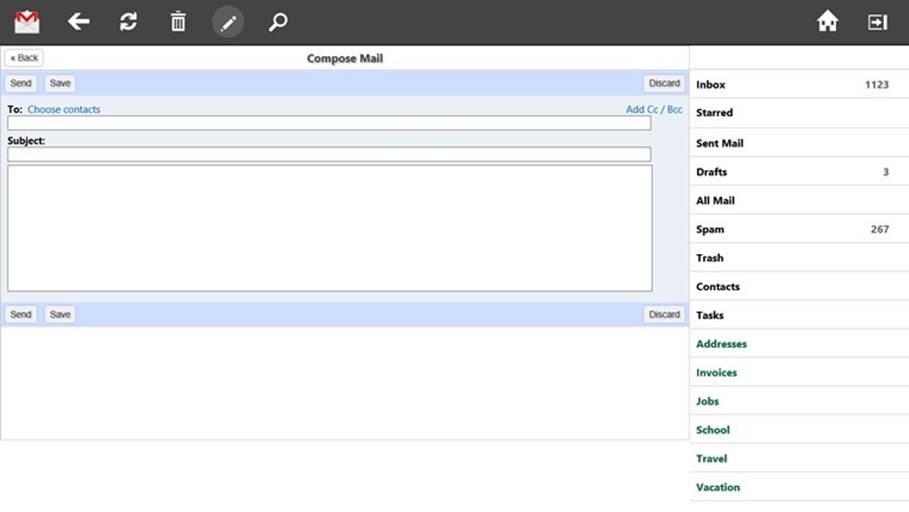Click the back arrow icon in toolbar
This screenshot has width=909, height=512.
pos(78,22)
